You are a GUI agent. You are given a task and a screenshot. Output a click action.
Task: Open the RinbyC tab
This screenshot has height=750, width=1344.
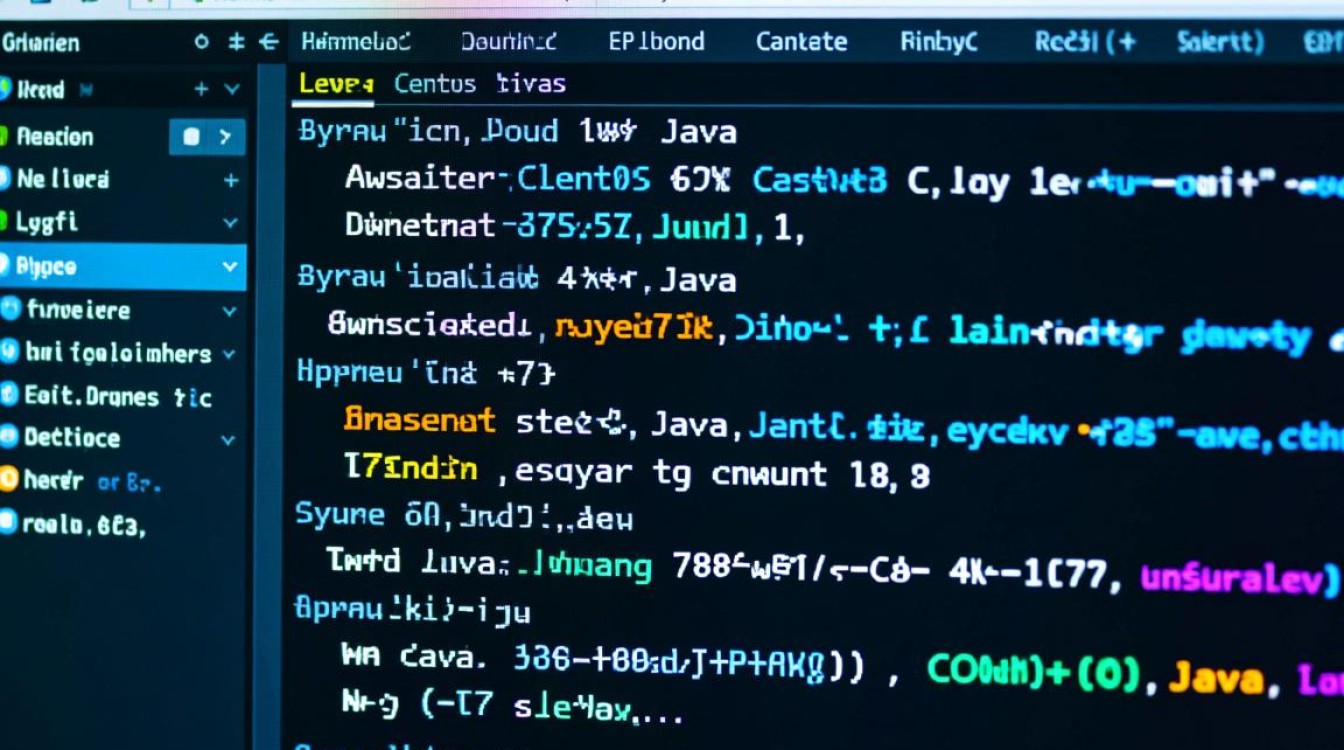tap(938, 42)
